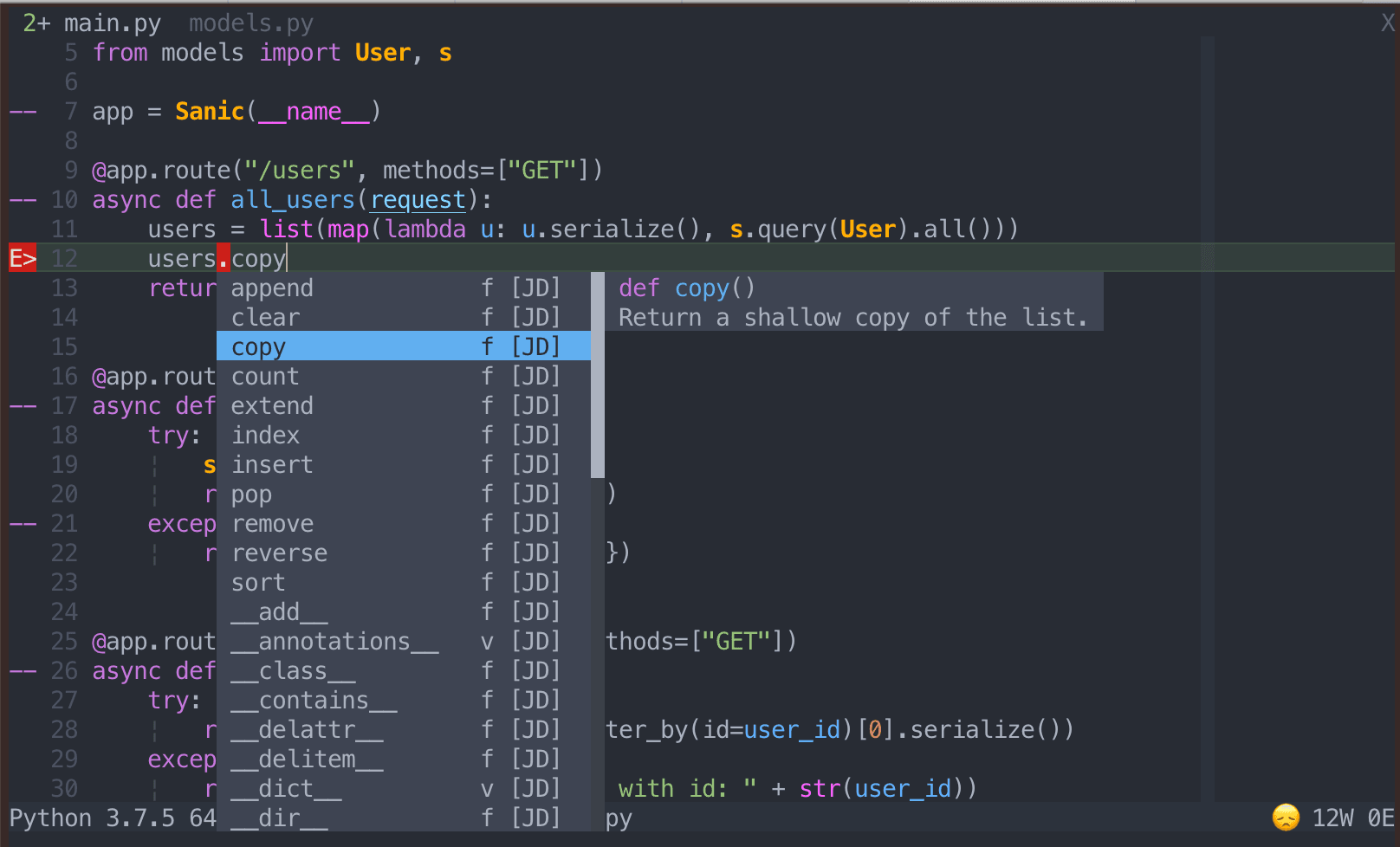Click the [JD] source label next to append

(535, 287)
